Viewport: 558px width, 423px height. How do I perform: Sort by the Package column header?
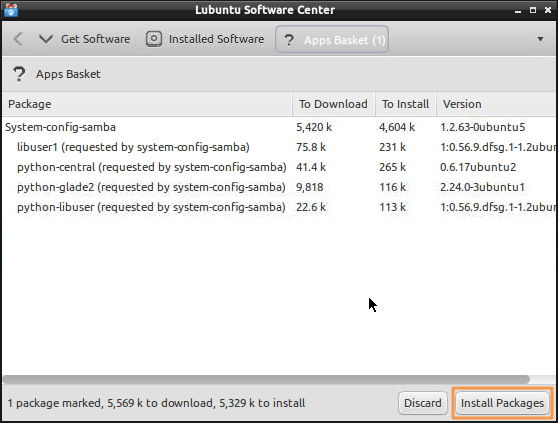(x=147, y=104)
